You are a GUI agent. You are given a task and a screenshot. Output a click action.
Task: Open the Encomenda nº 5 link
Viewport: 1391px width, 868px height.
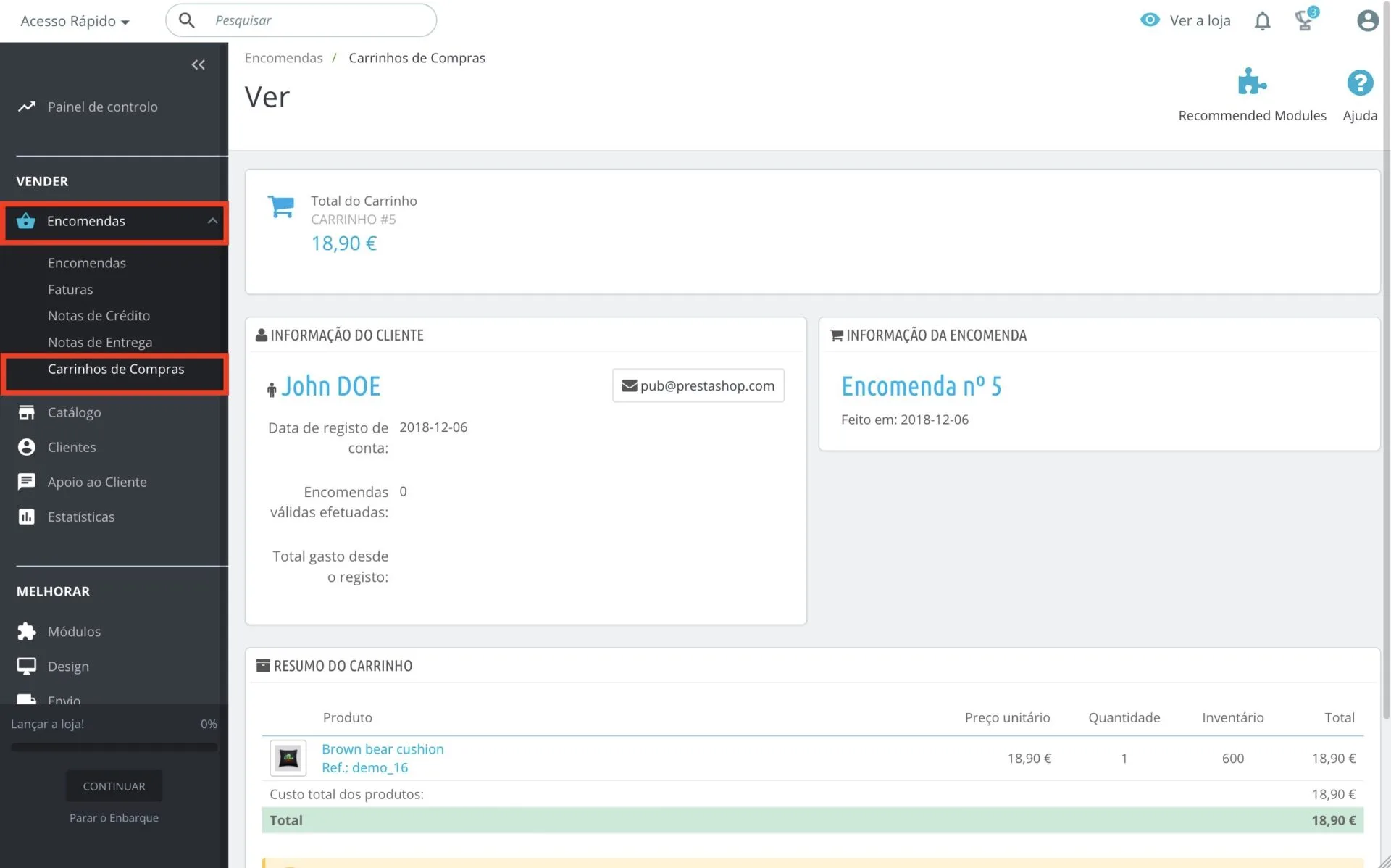[921, 386]
